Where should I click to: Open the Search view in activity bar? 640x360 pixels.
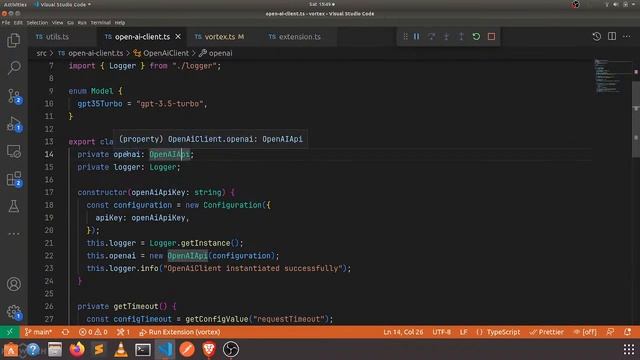tap(13, 67)
